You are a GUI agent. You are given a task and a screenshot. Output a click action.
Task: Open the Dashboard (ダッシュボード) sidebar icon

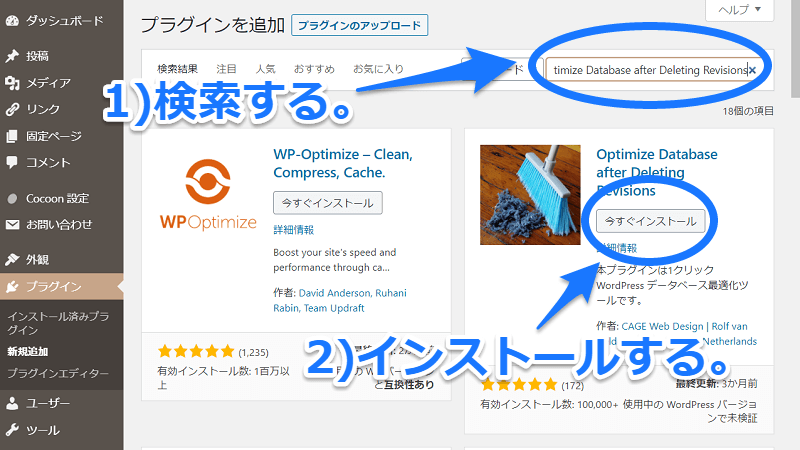point(12,21)
